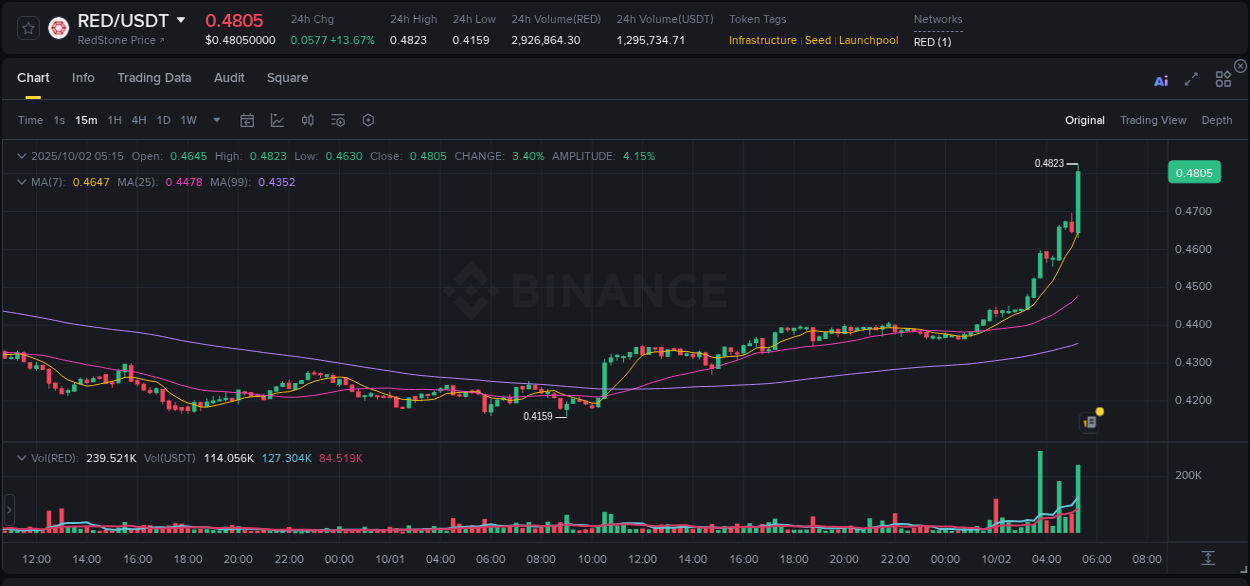Click the green 0.4805 price label
This screenshot has width=1250, height=586.
1195,172
